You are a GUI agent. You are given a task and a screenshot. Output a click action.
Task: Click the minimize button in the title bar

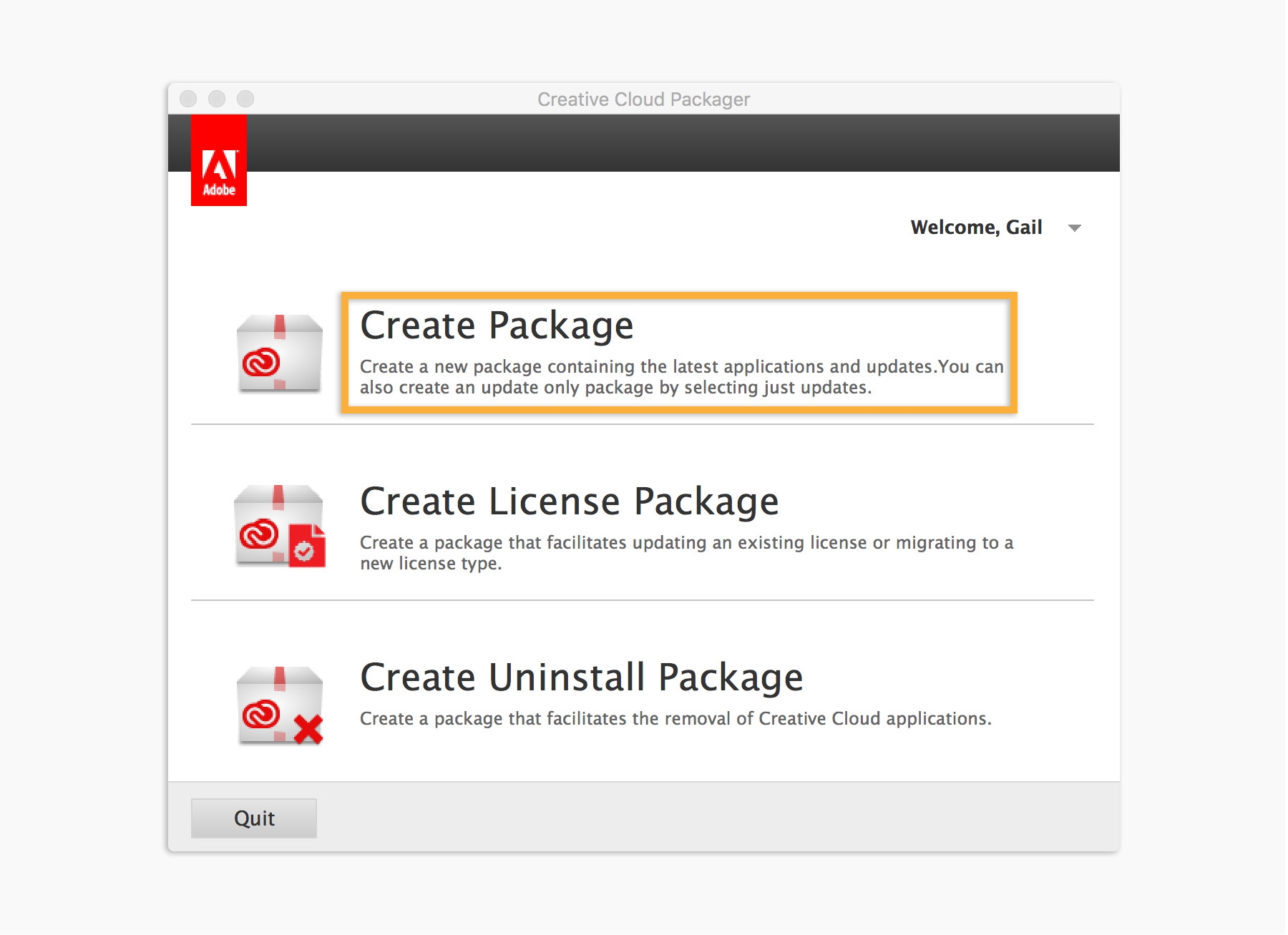coord(216,98)
